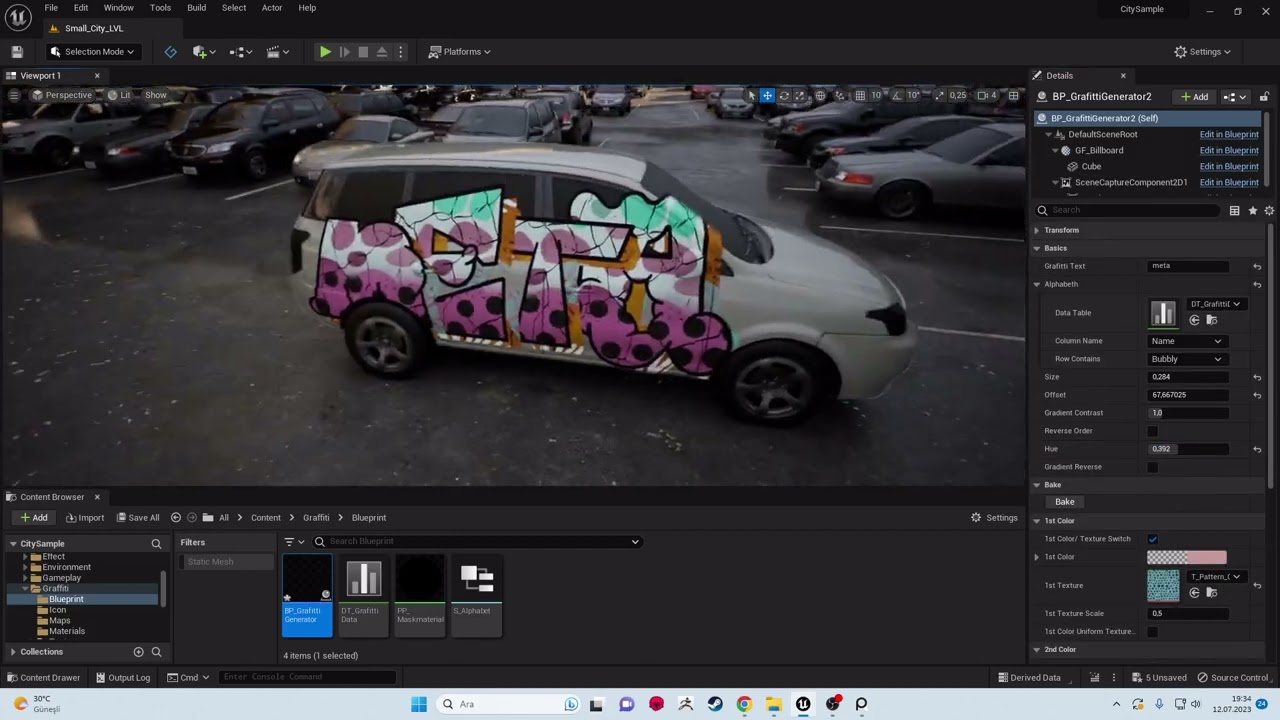Toggle the Reverse Order checkbox

click(1152, 431)
